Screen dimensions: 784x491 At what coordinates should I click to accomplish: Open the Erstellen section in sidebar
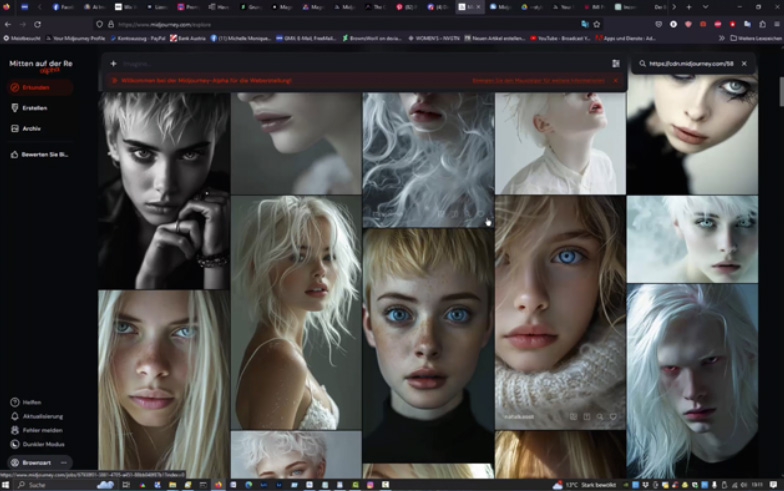(x=36, y=108)
